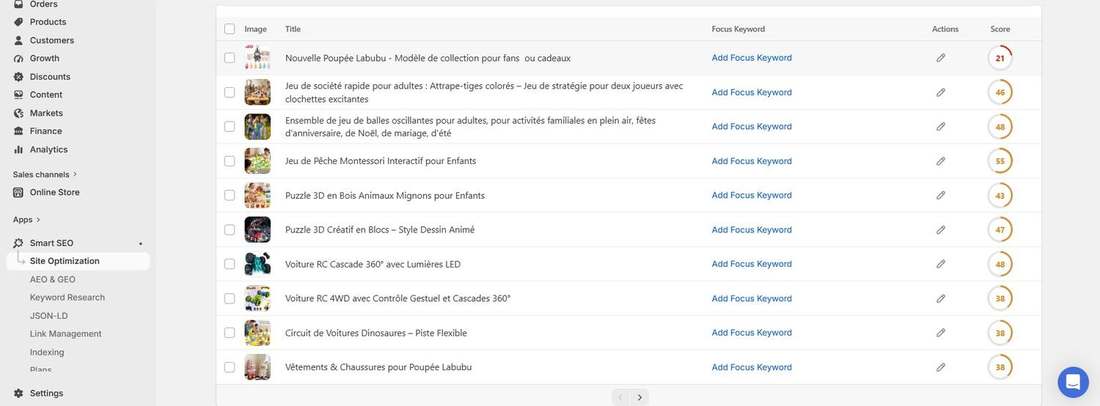Viewport: 1100px width, 406px height.
Task: Check the Puzzle 3D Créatif en Blocs row
Action: click(x=229, y=229)
